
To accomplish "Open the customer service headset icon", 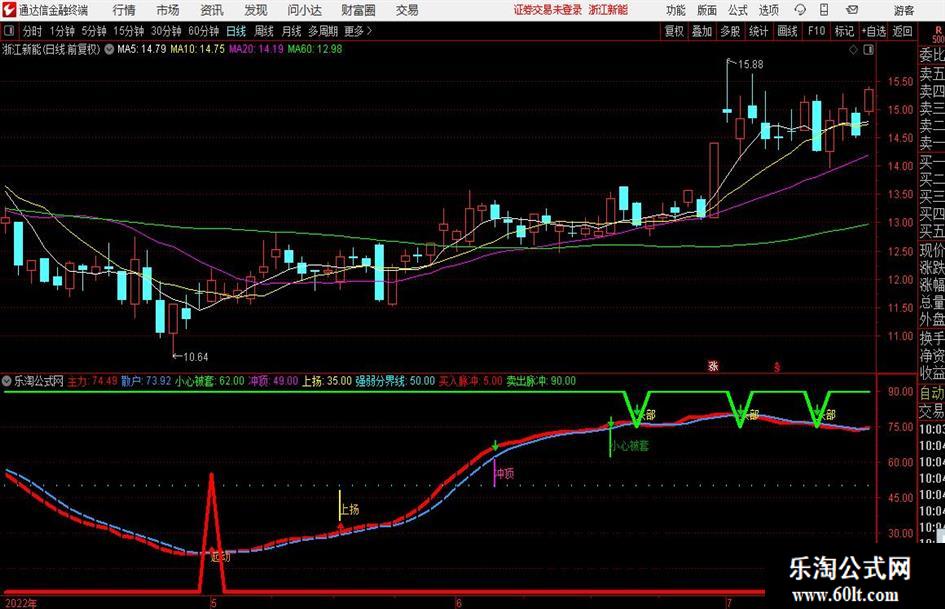I will tap(800, 10).
